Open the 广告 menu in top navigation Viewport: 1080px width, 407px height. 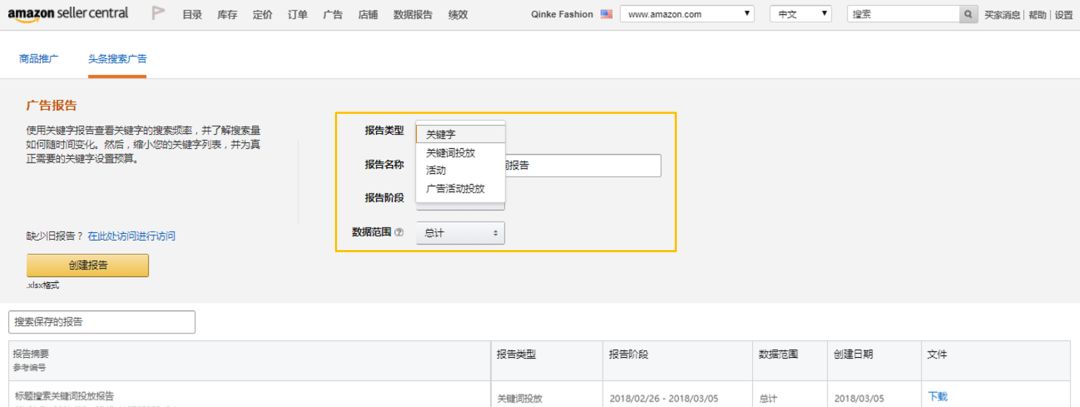(x=333, y=15)
